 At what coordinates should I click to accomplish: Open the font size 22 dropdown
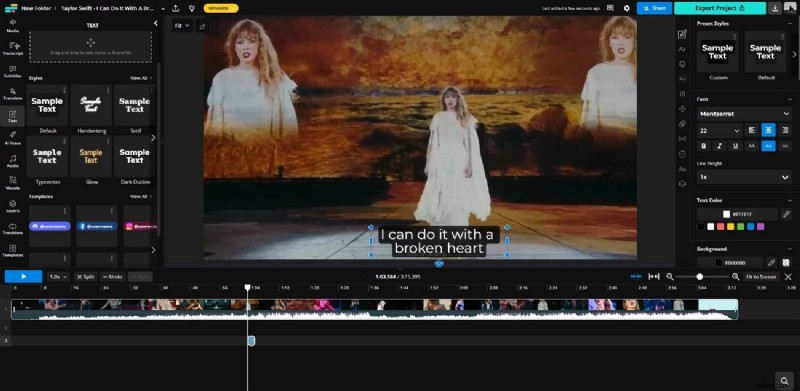click(719, 131)
